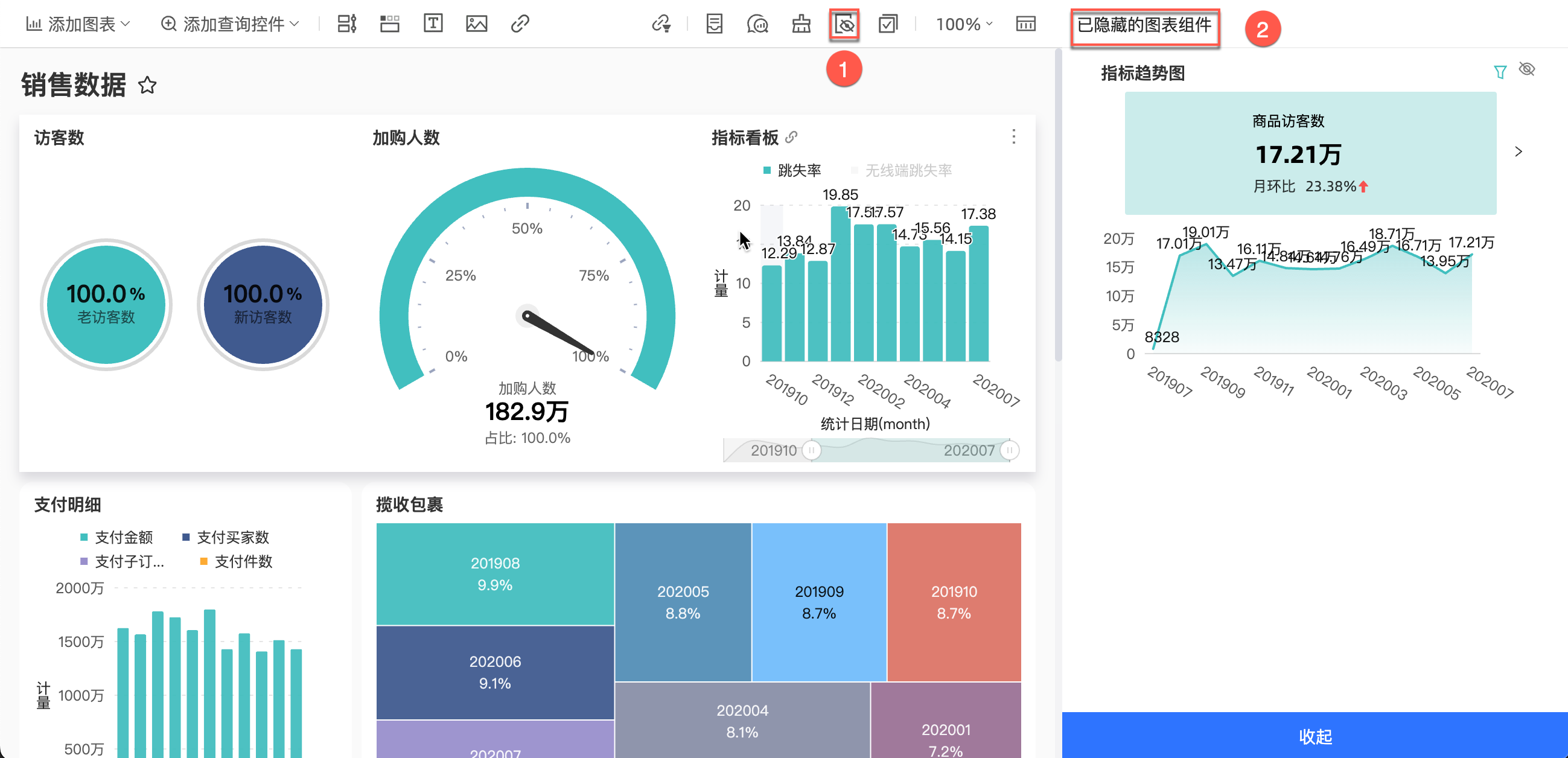Show next metric card with right chevron
This screenshot has height=758, width=1568.
pos(1518,151)
